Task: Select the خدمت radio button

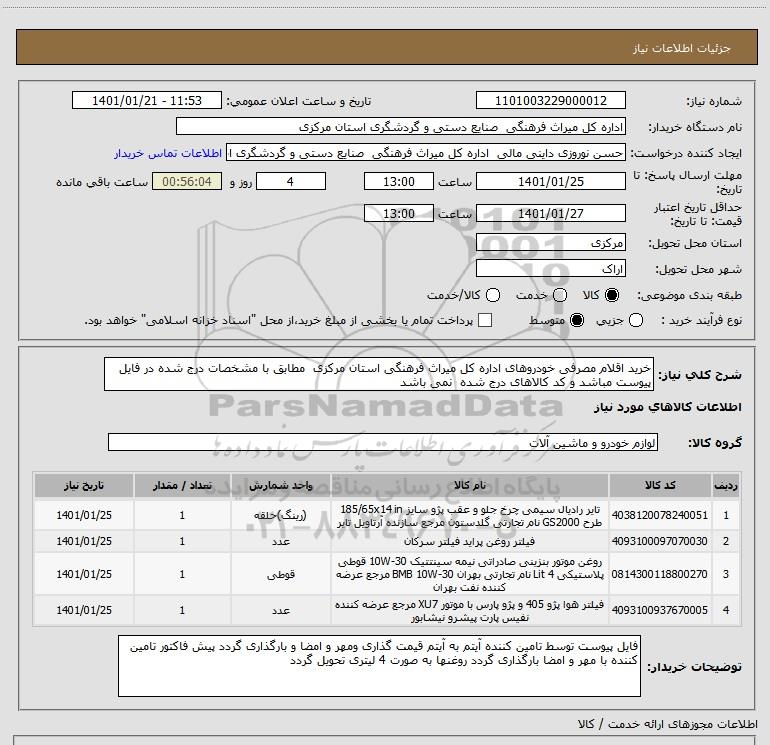Action: [x=560, y=295]
